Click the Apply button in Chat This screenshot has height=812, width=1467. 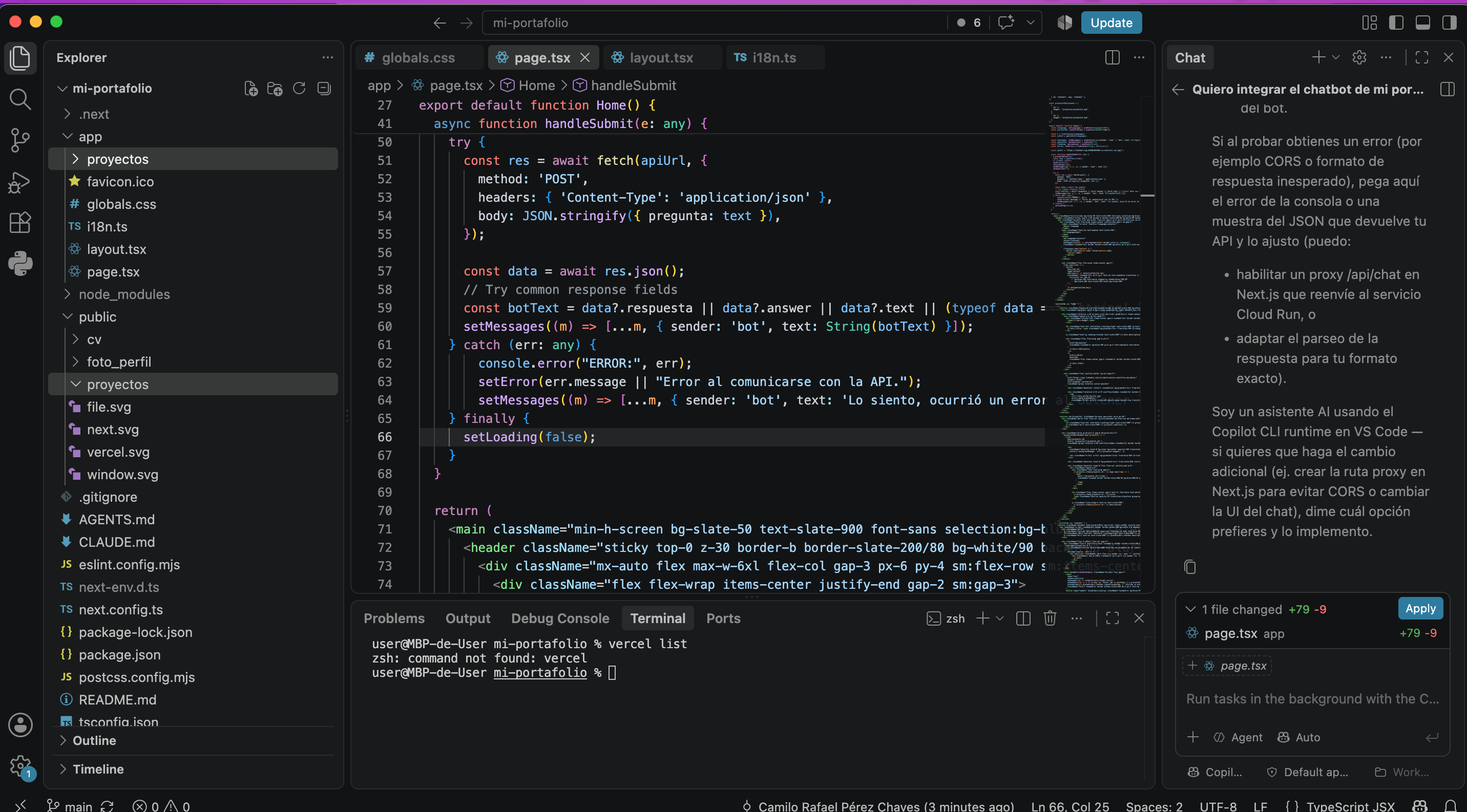pos(1420,608)
